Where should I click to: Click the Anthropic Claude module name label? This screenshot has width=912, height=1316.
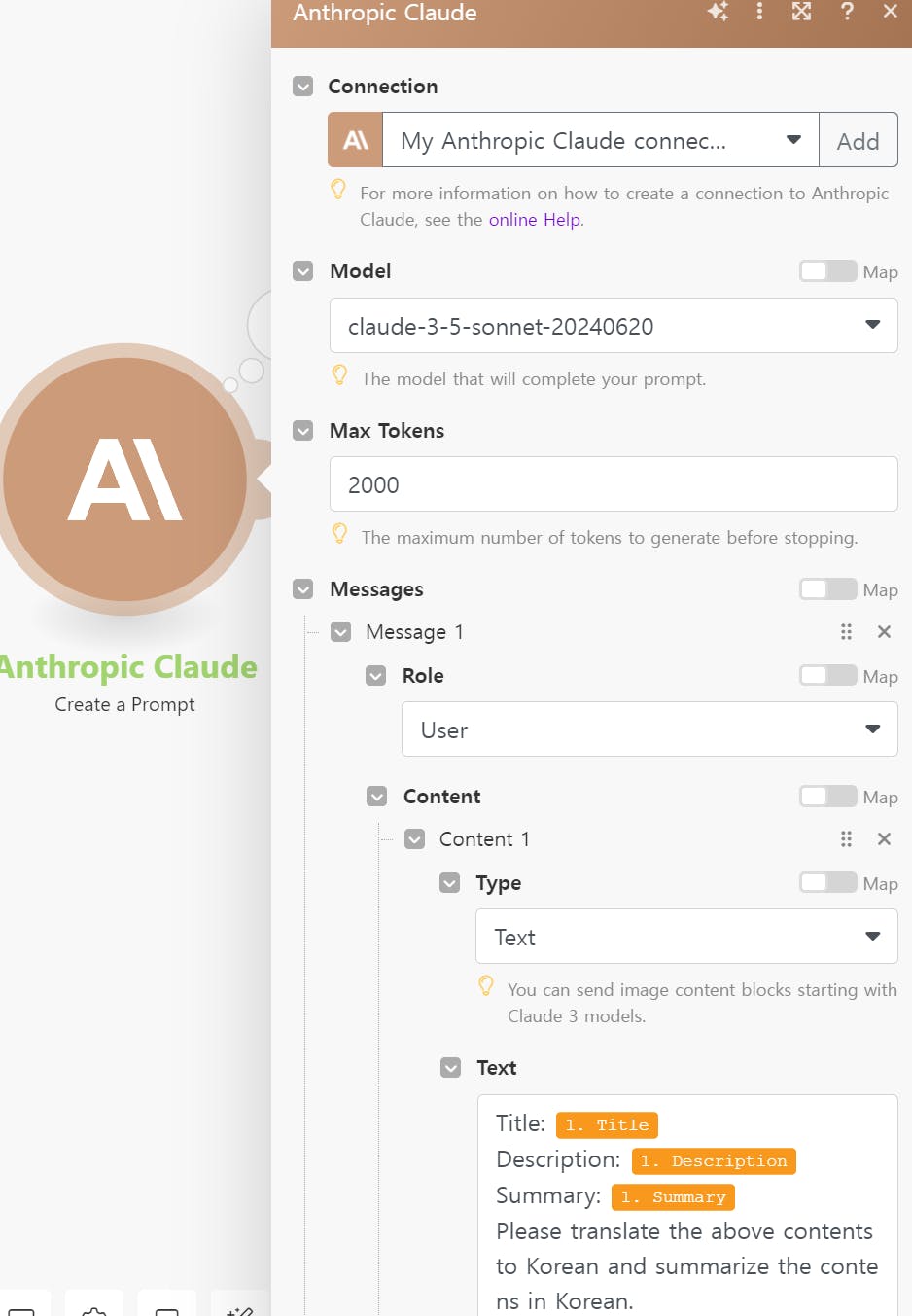[127, 667]
